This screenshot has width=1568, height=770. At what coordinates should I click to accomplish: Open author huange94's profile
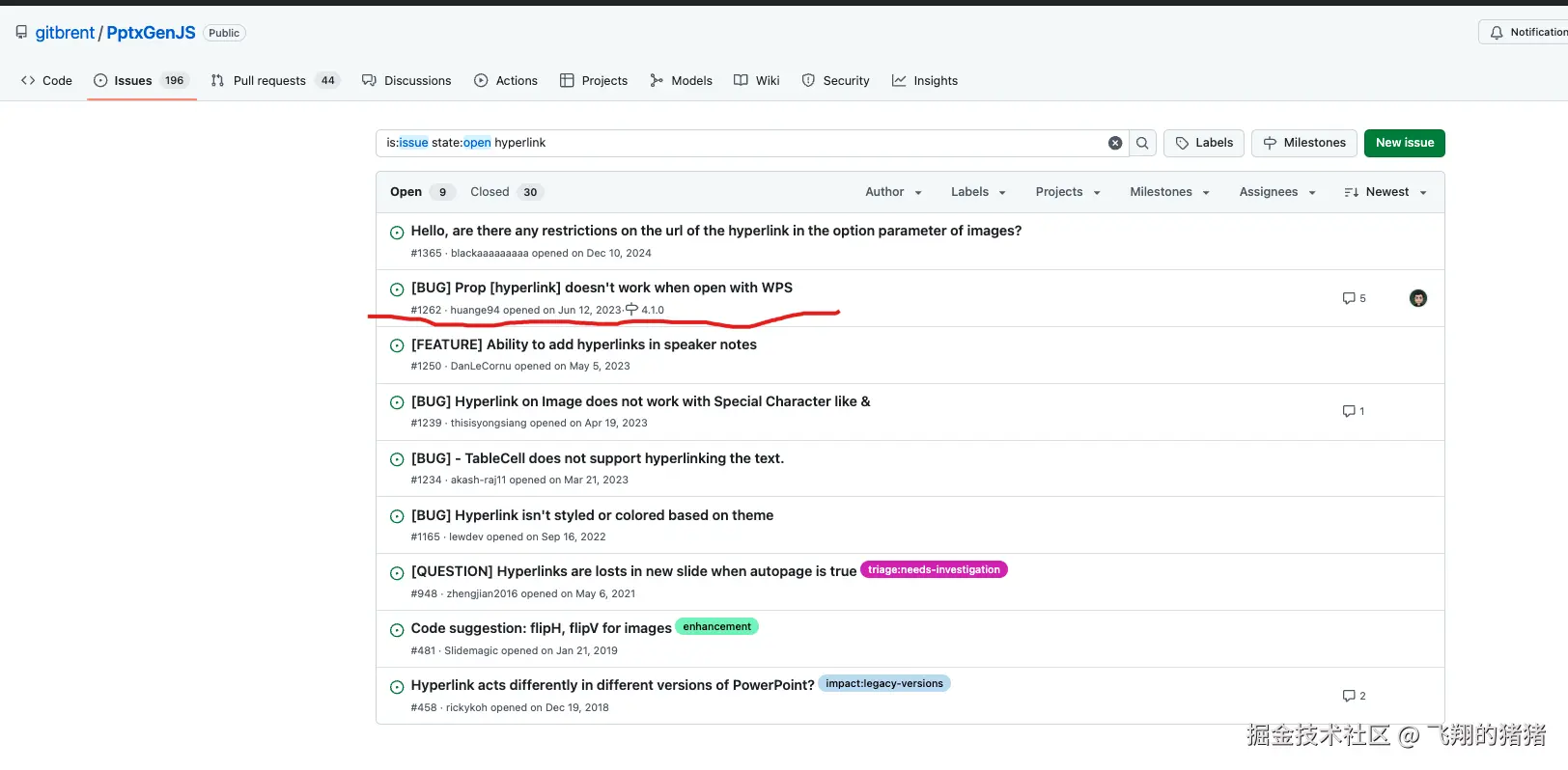tap(475, 310)
